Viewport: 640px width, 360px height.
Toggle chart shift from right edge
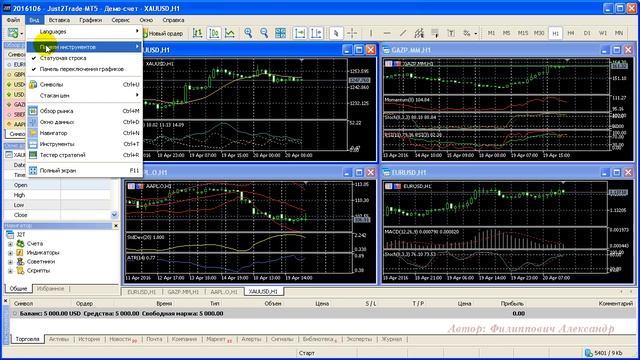pyautogui.click(x=316, y=33)
